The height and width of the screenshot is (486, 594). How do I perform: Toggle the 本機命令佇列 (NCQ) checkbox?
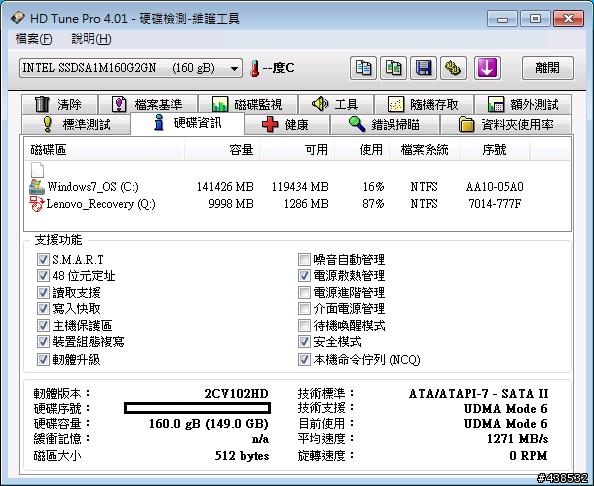click(304, 359)
